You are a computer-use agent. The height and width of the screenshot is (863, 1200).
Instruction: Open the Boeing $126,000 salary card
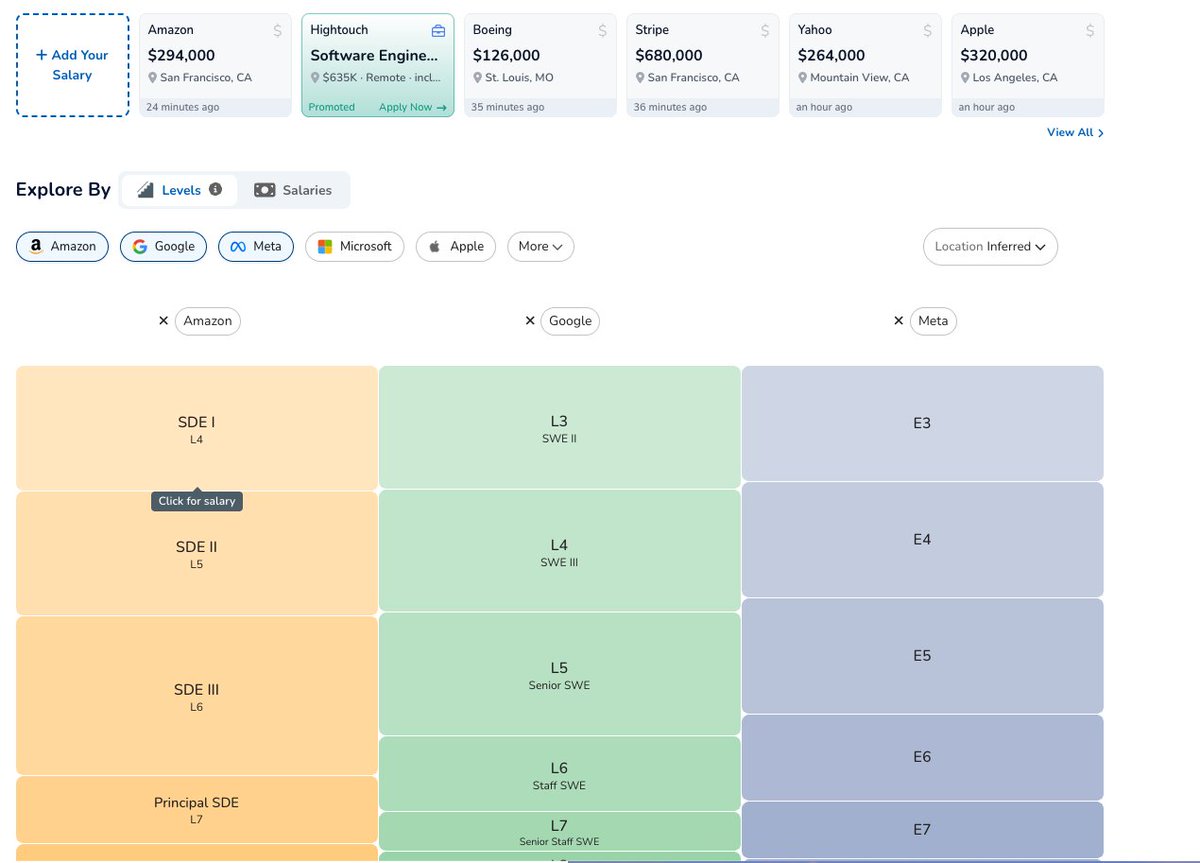pos(540,65)
